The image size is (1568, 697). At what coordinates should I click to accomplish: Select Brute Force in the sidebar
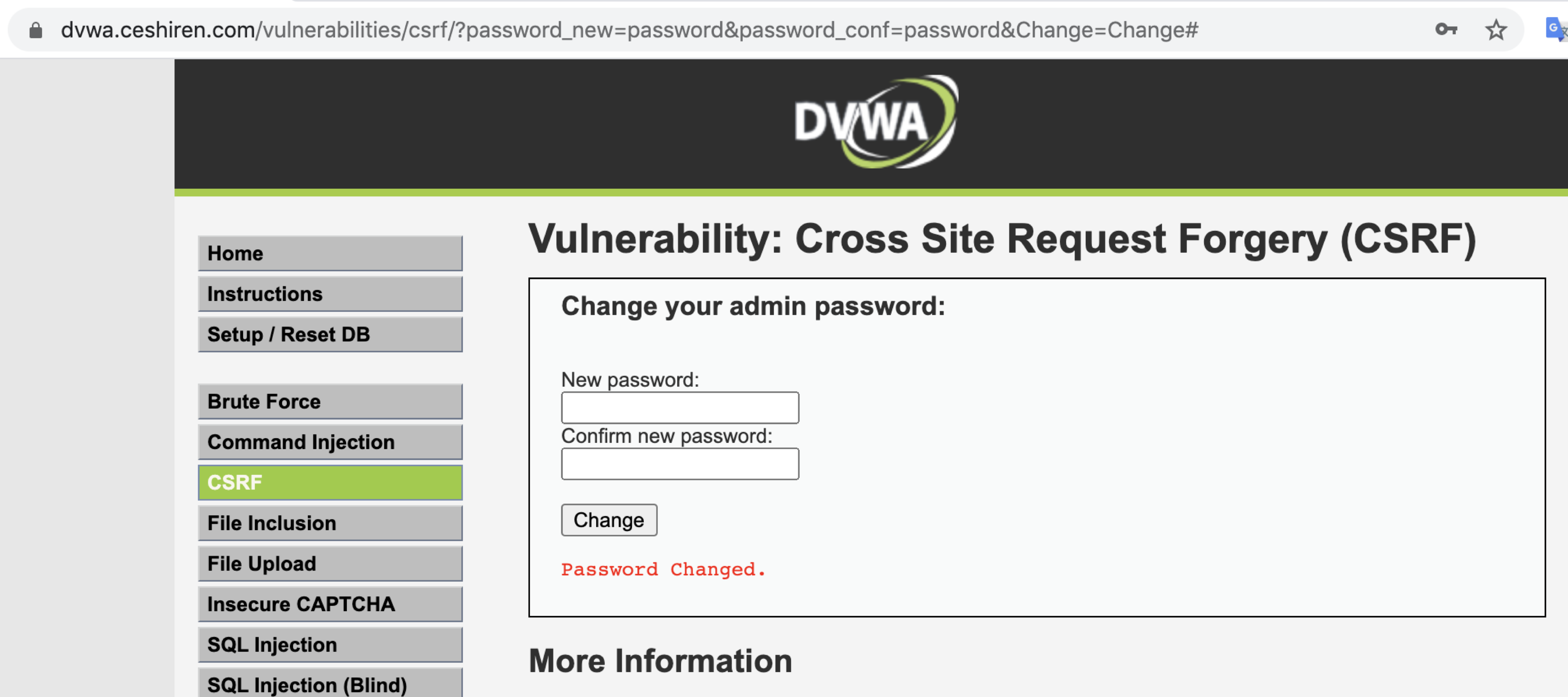[330, 402]
